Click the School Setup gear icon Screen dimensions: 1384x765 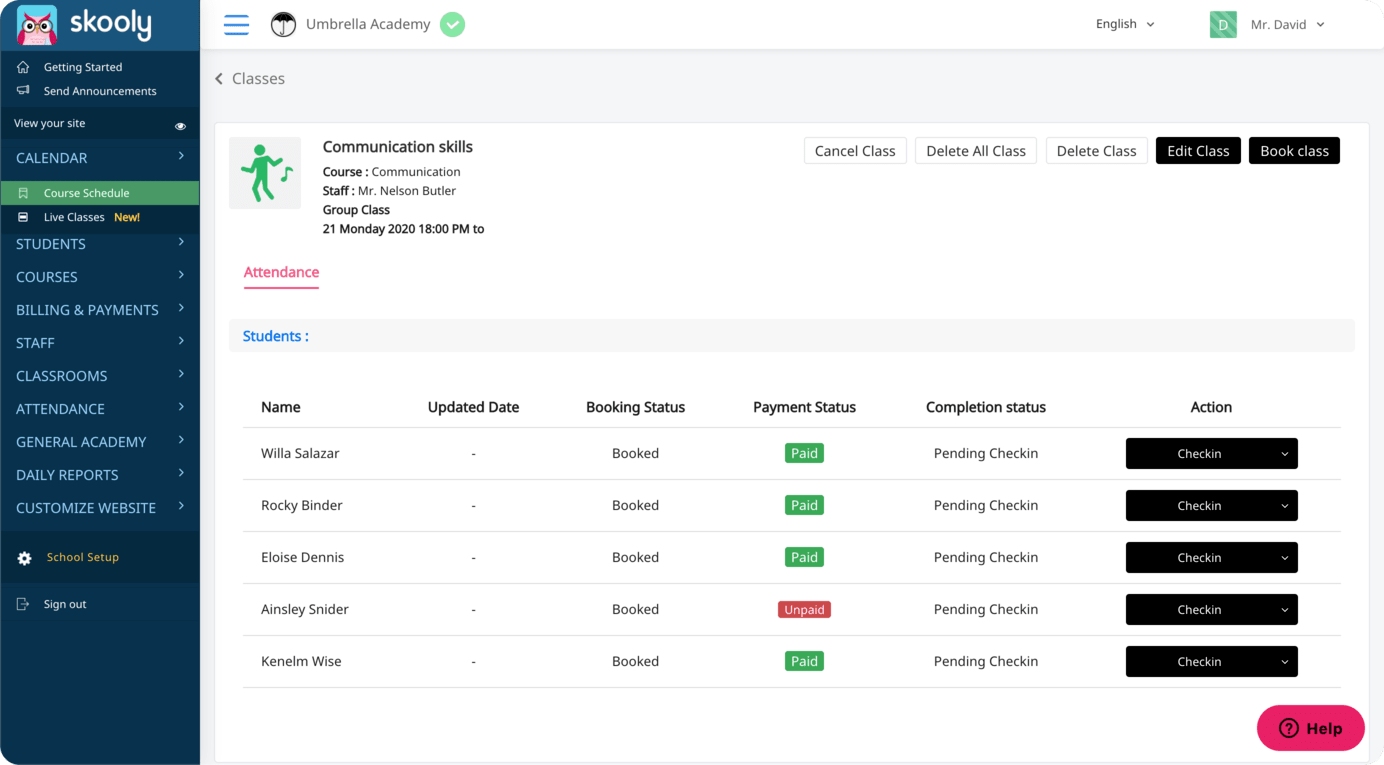pos(25,558)
